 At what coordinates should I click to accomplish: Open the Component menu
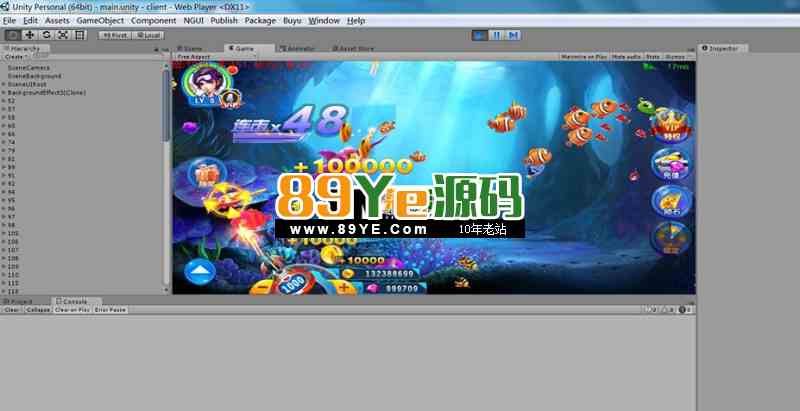(153, 20)
